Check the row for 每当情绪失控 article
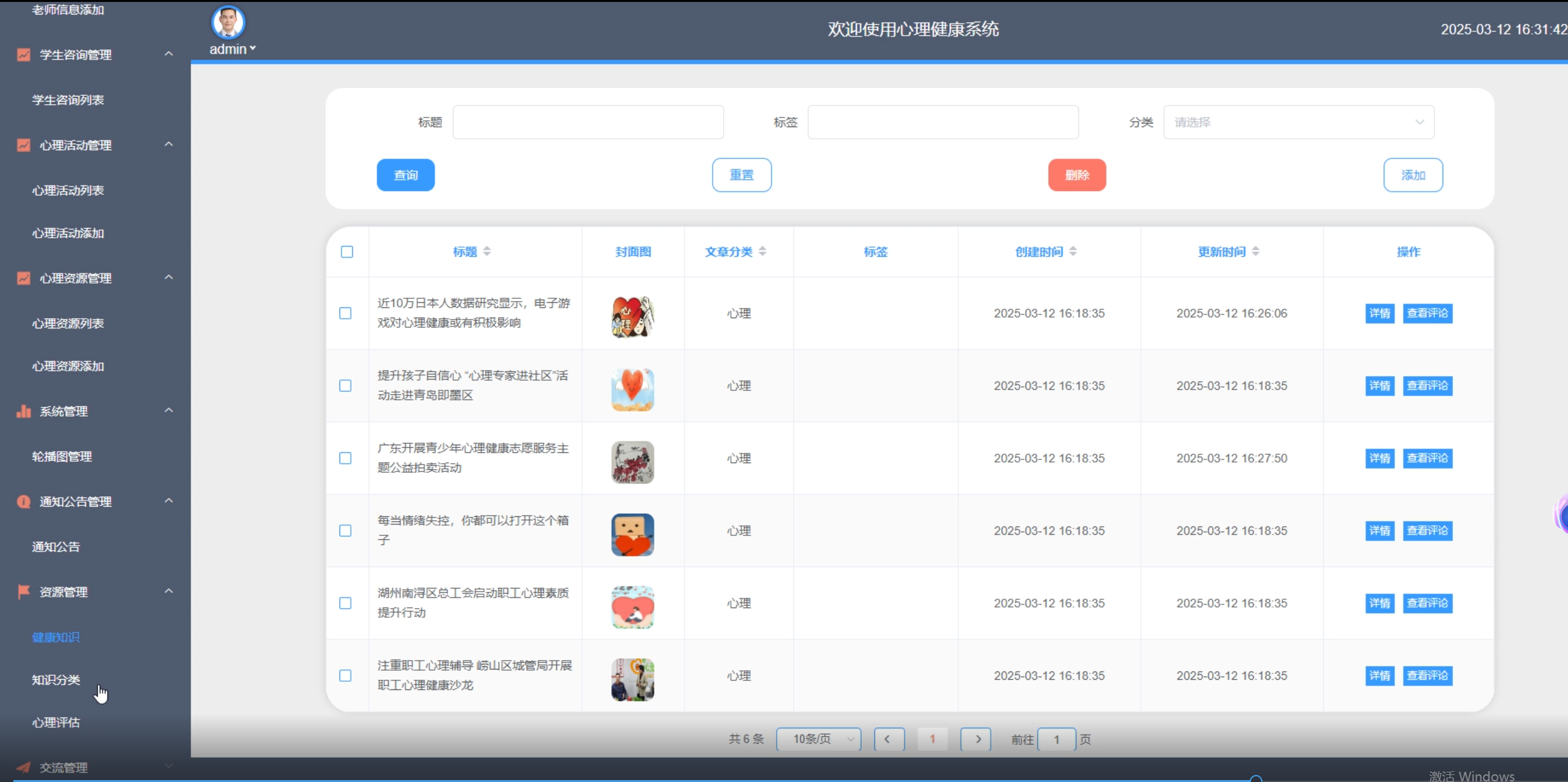Screen dimensions: 1568x782 coord(345,531)
